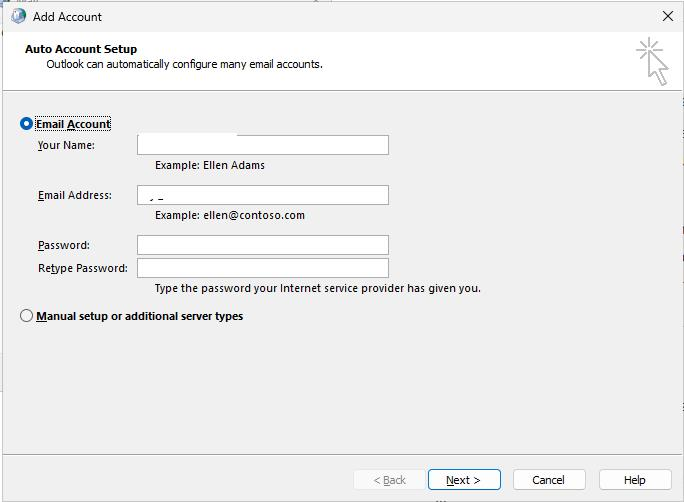The width and height of the screenshot is (684, 502).
Task: Click the Add Account globe icon in title bar
Action: point(18,16)
